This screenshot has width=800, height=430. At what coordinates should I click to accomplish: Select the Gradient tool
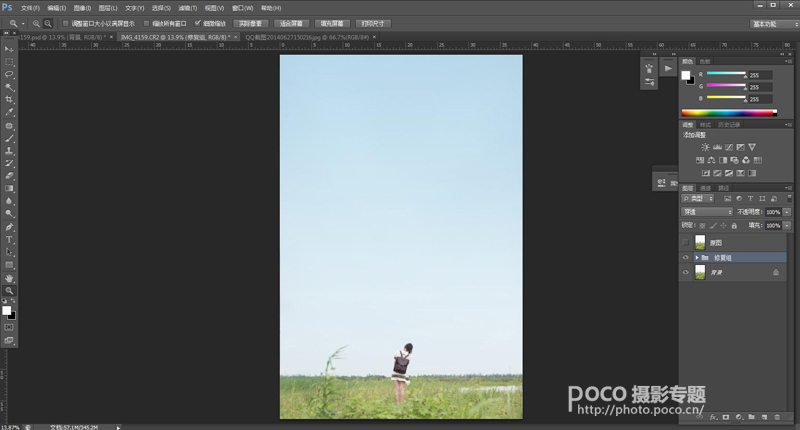[x=9, y=189]
